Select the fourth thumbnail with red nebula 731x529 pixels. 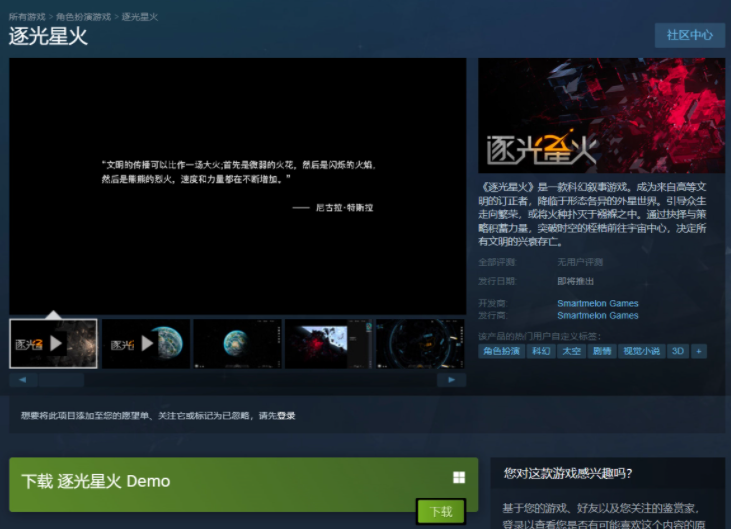tap(329, 344)
